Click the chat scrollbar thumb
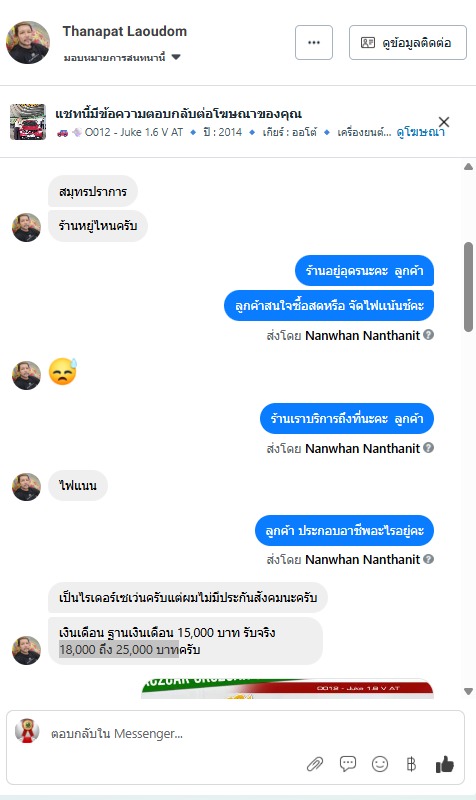The width and height of the screenshot is (476, 800). click(x=468, y=287)
